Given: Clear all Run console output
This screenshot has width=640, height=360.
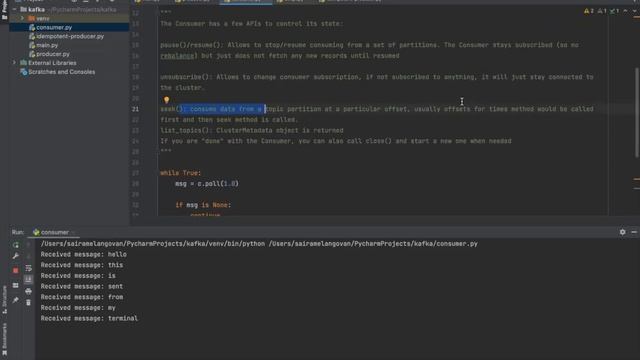Looking at the screenshot, I should pyautogui.click(x=28, y=302).
